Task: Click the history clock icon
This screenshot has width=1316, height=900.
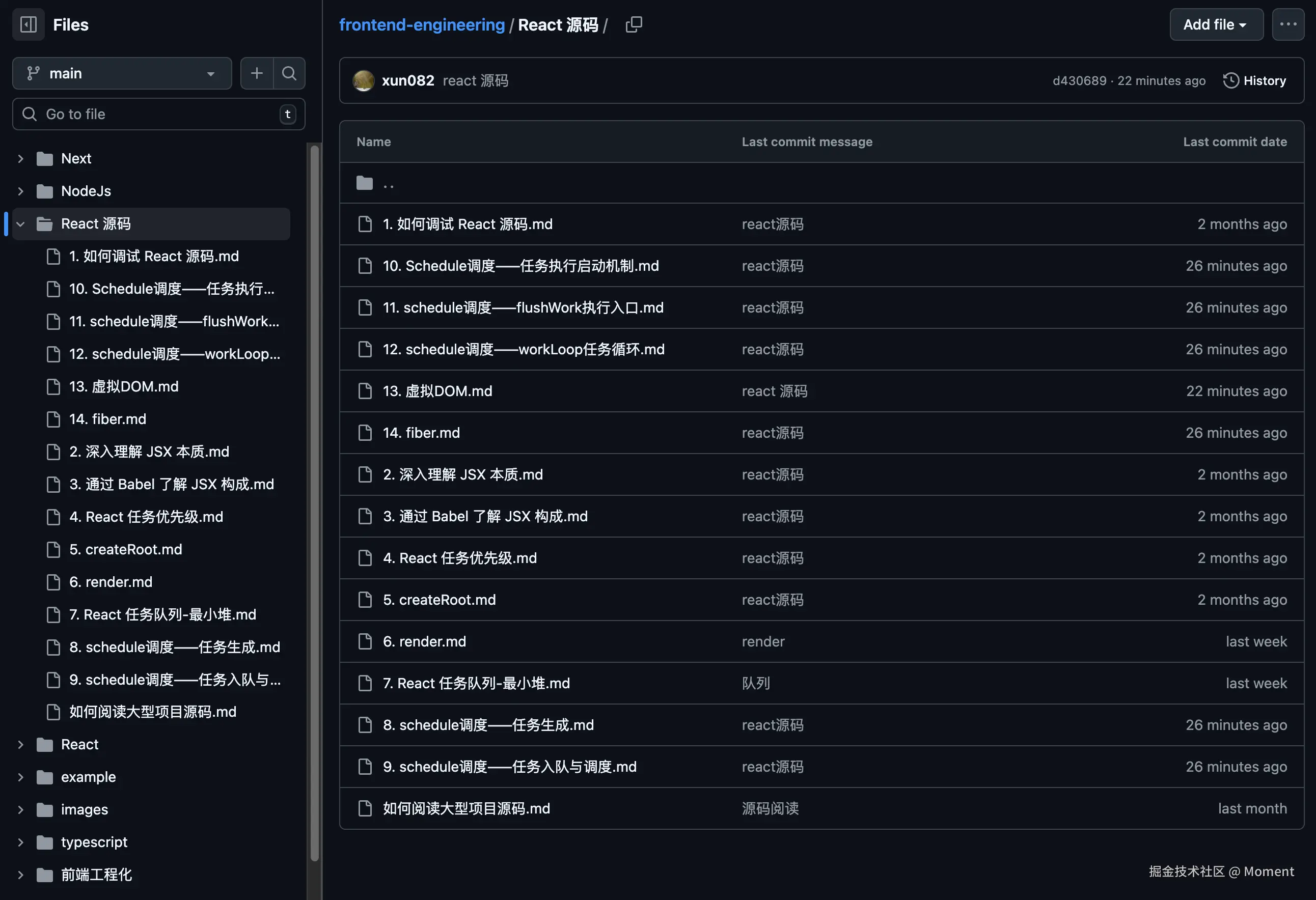Action: 1231,80
